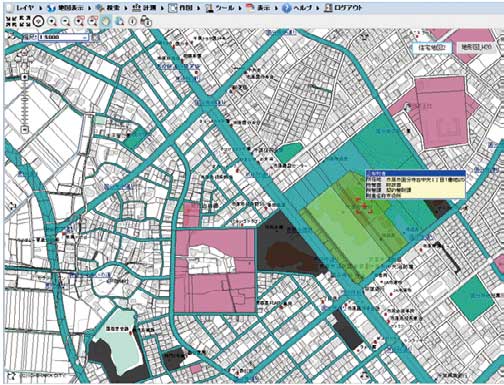504x385 pixels.
Task: Click the circular compass target icon
Action: pyautogui.click(x=39, y=22)
